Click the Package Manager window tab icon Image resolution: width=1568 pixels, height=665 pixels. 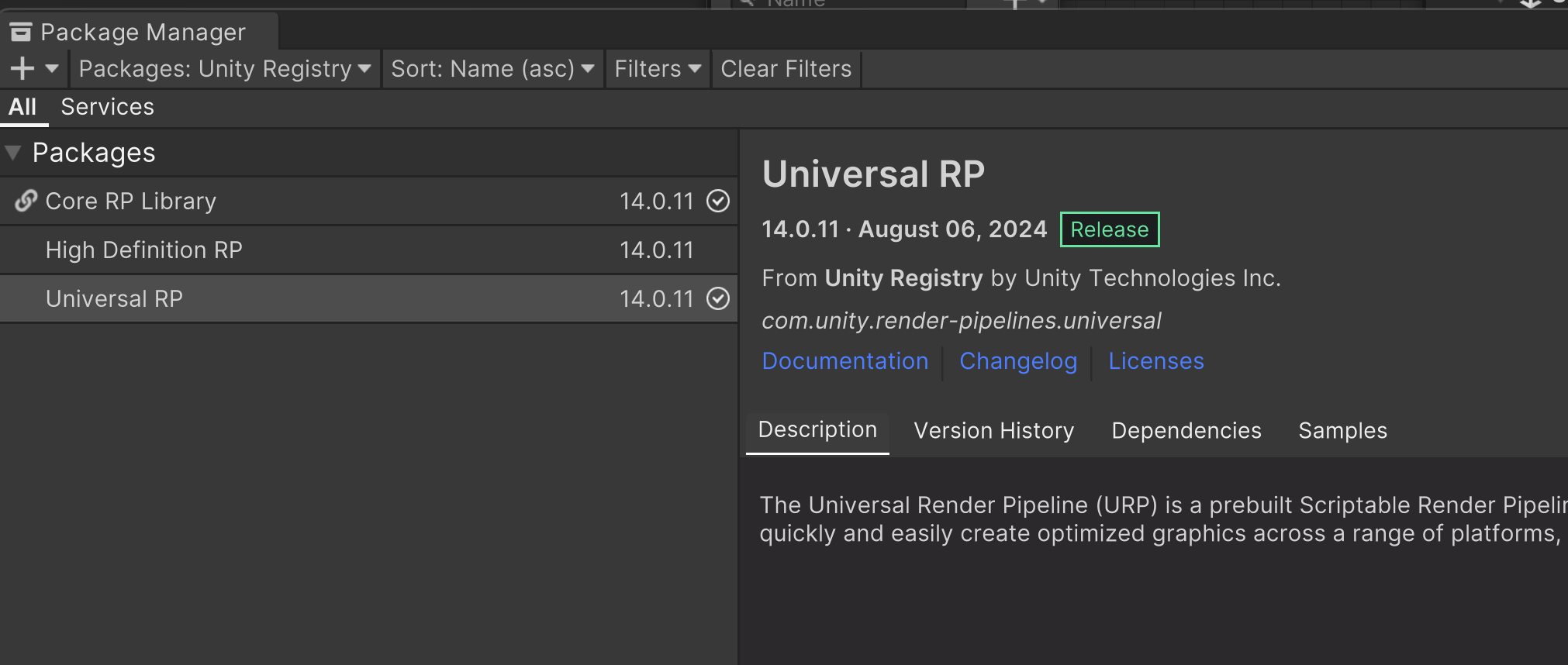tap(21, 32)
